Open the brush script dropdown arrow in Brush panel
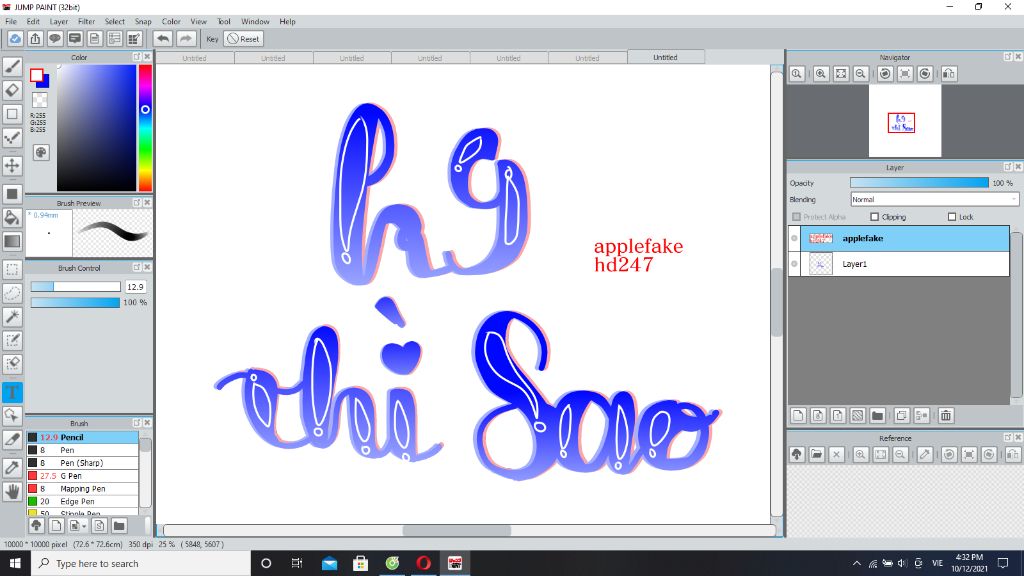The width and height of the screenshot is (1024, 576). (84, 526)
